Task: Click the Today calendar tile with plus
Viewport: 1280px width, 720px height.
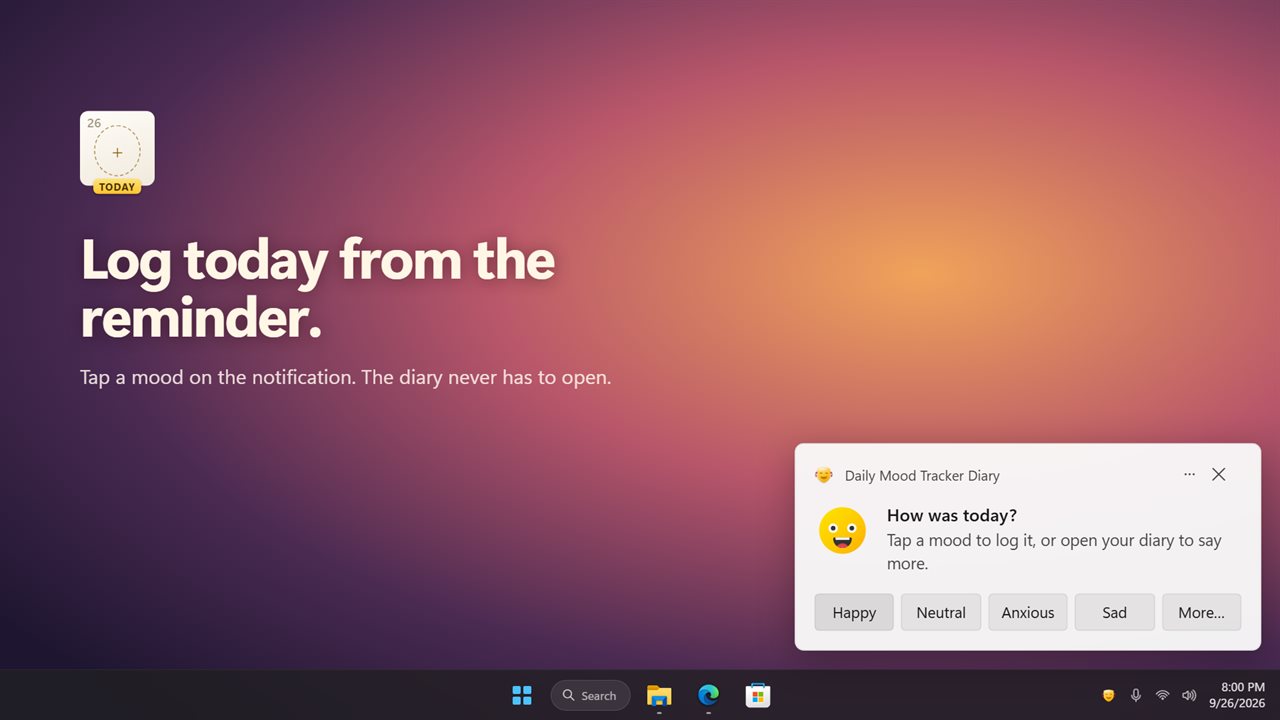Action: click(117, 152)
